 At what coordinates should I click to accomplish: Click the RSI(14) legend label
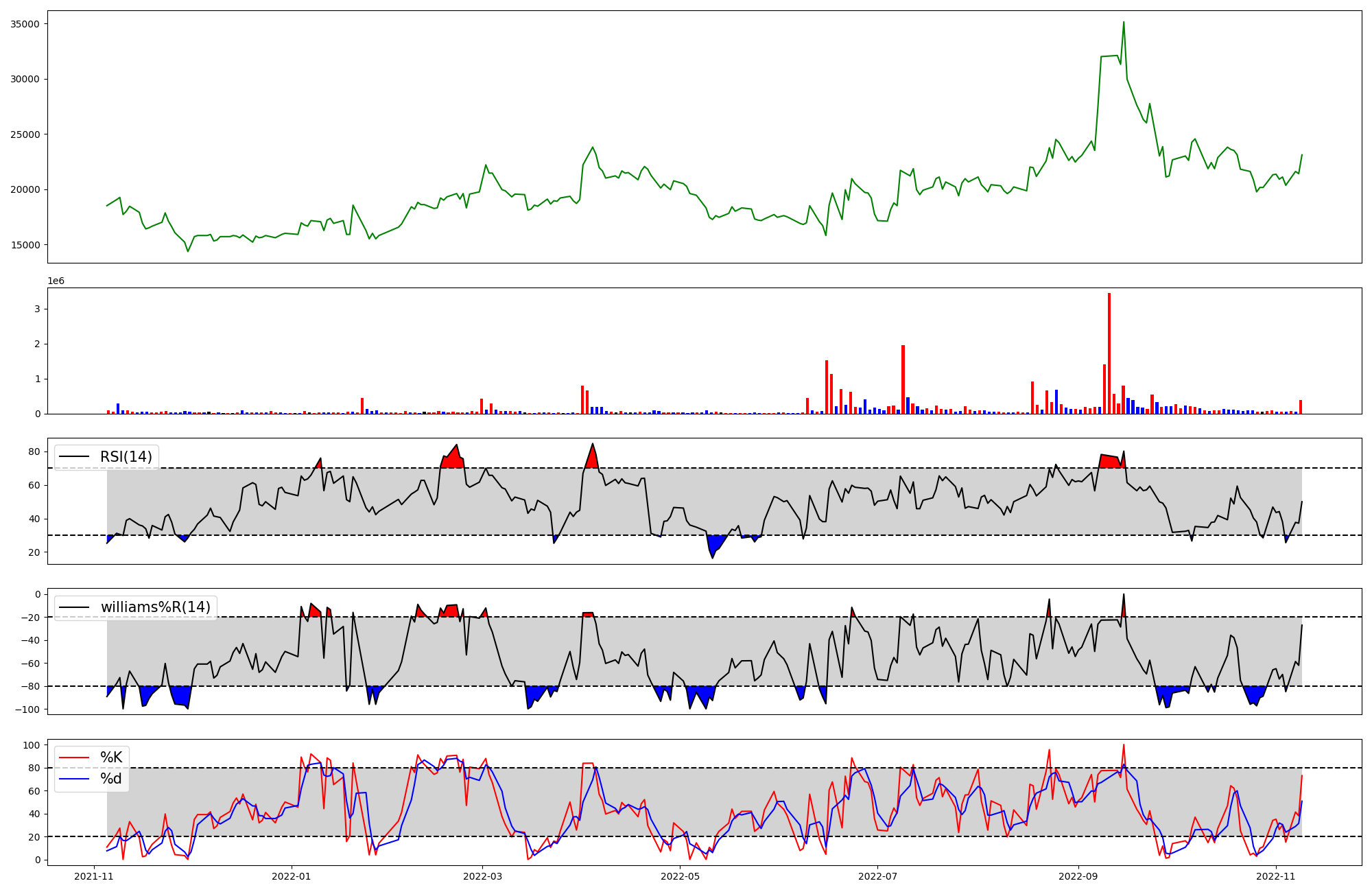pyautogui.click(x=126, y=457)
